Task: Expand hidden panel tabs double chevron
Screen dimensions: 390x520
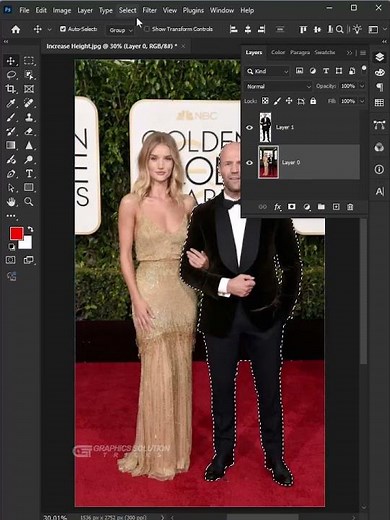Action: [x=349, y=53]
